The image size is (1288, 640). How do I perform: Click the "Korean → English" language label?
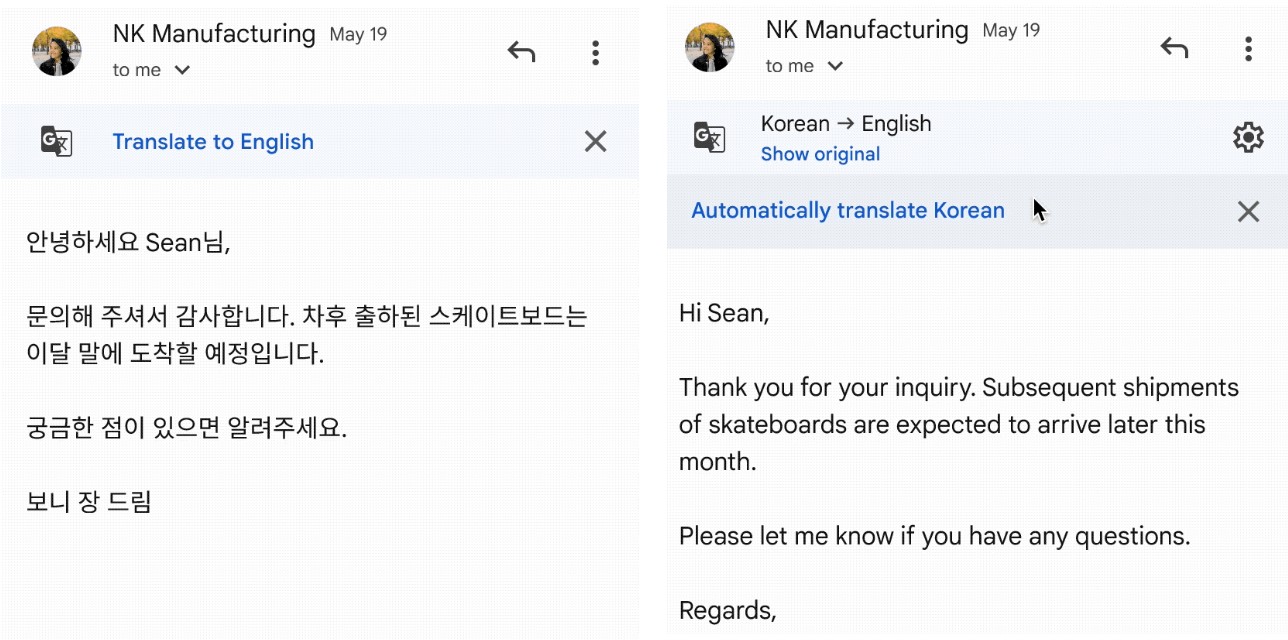846,124
